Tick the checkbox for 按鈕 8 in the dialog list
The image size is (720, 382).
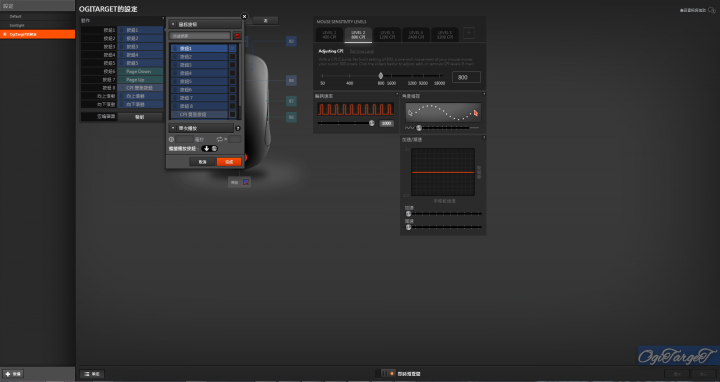click(x=232, y=106)
